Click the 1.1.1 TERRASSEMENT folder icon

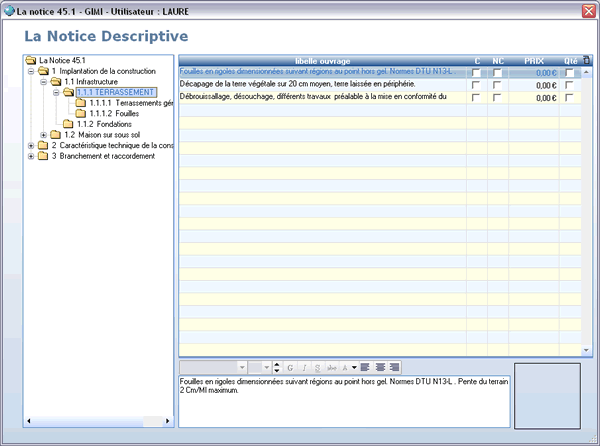pyautogui.click(x=68, y=92)
